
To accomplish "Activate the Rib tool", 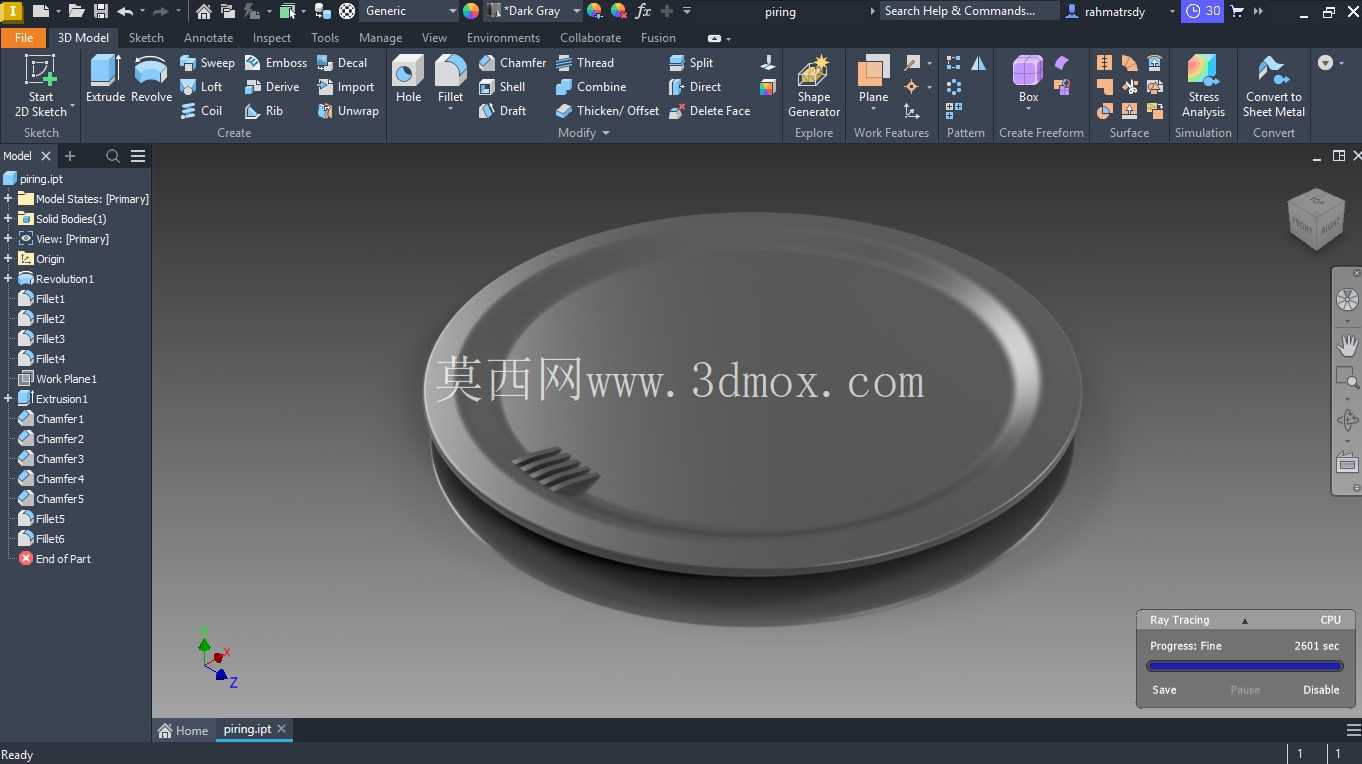I will tap(264, 111).
